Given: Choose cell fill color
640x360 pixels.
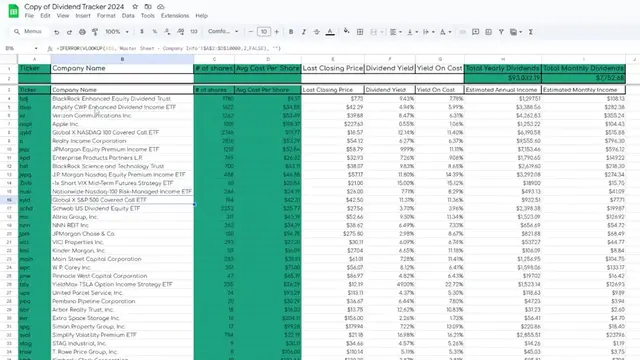Looking at the screenshot, I should [347, 31].
